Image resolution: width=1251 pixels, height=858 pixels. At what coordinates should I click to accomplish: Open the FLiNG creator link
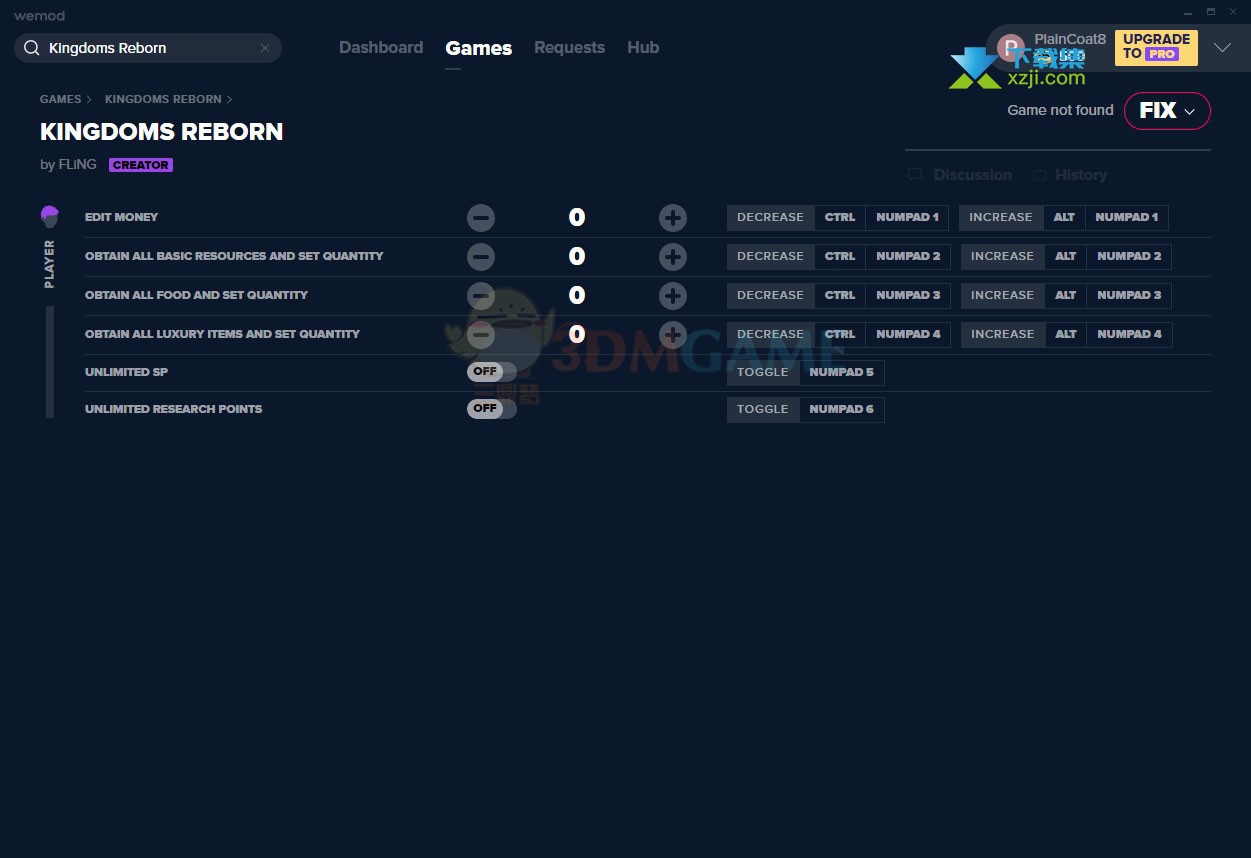78,165
